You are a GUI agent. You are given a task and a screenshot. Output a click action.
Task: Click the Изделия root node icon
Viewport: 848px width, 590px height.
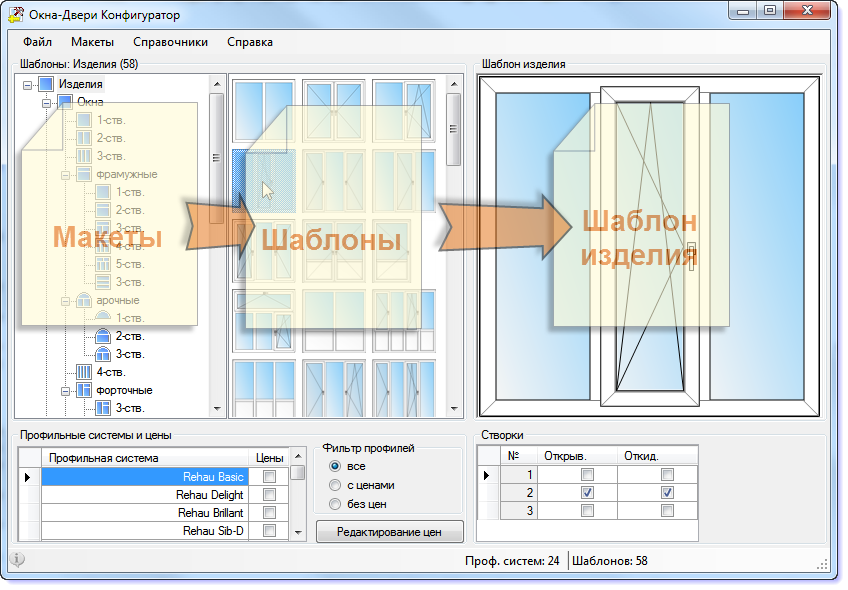pyautogui.click(x=46, y=84)
